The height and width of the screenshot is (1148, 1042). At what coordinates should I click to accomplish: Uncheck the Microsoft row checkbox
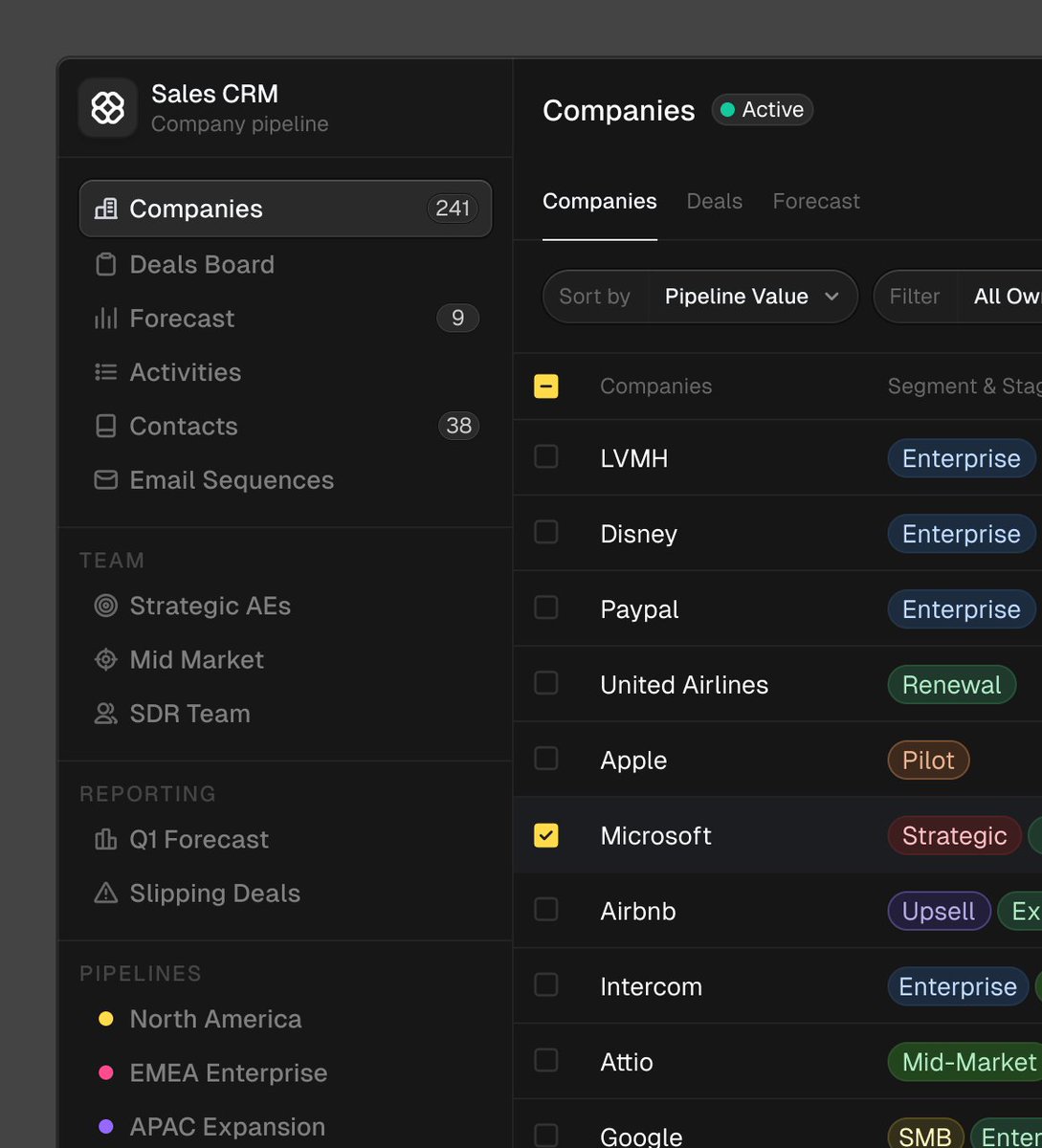(546, 835)
